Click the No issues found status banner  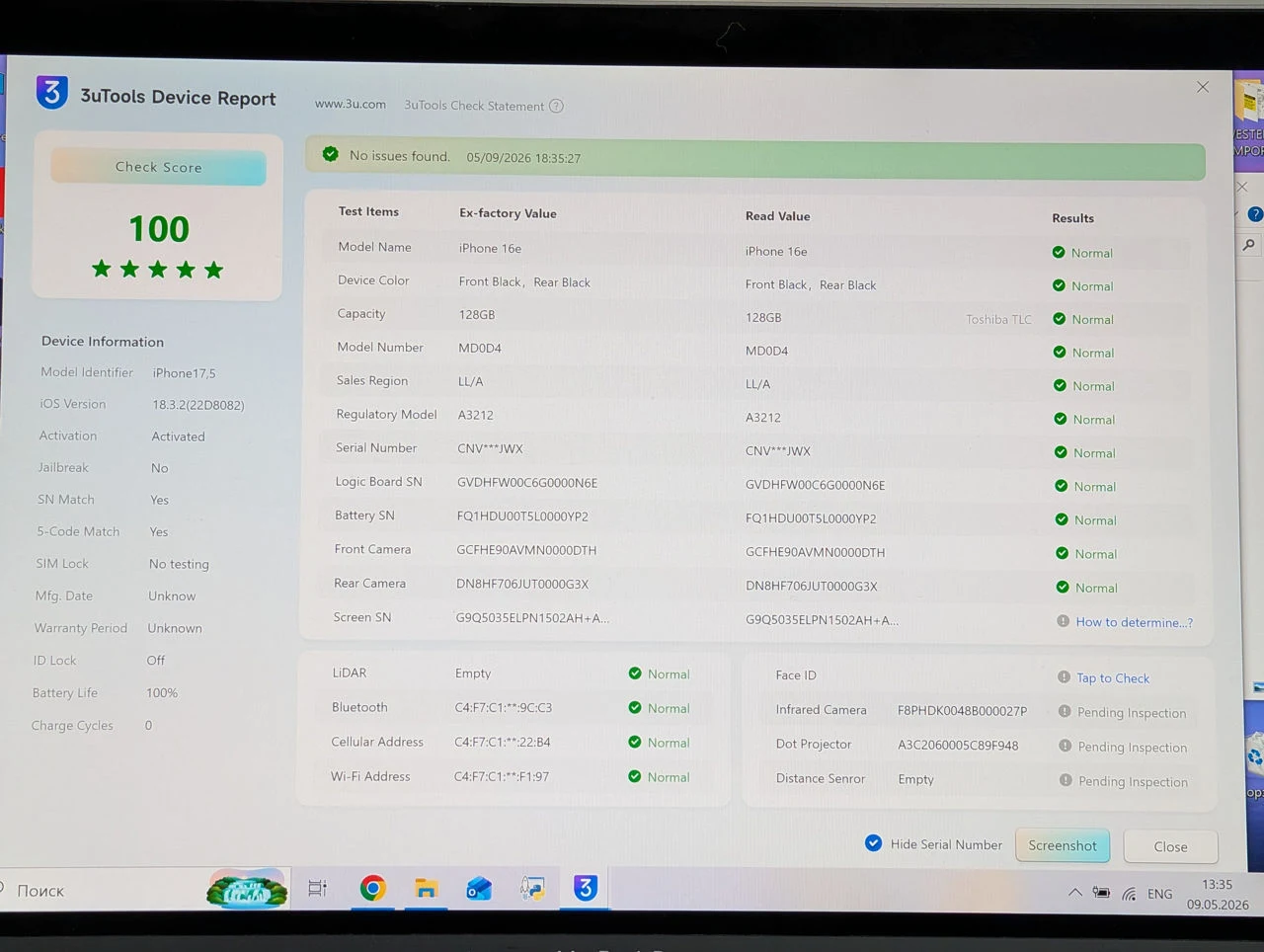[x=755, y=158]
